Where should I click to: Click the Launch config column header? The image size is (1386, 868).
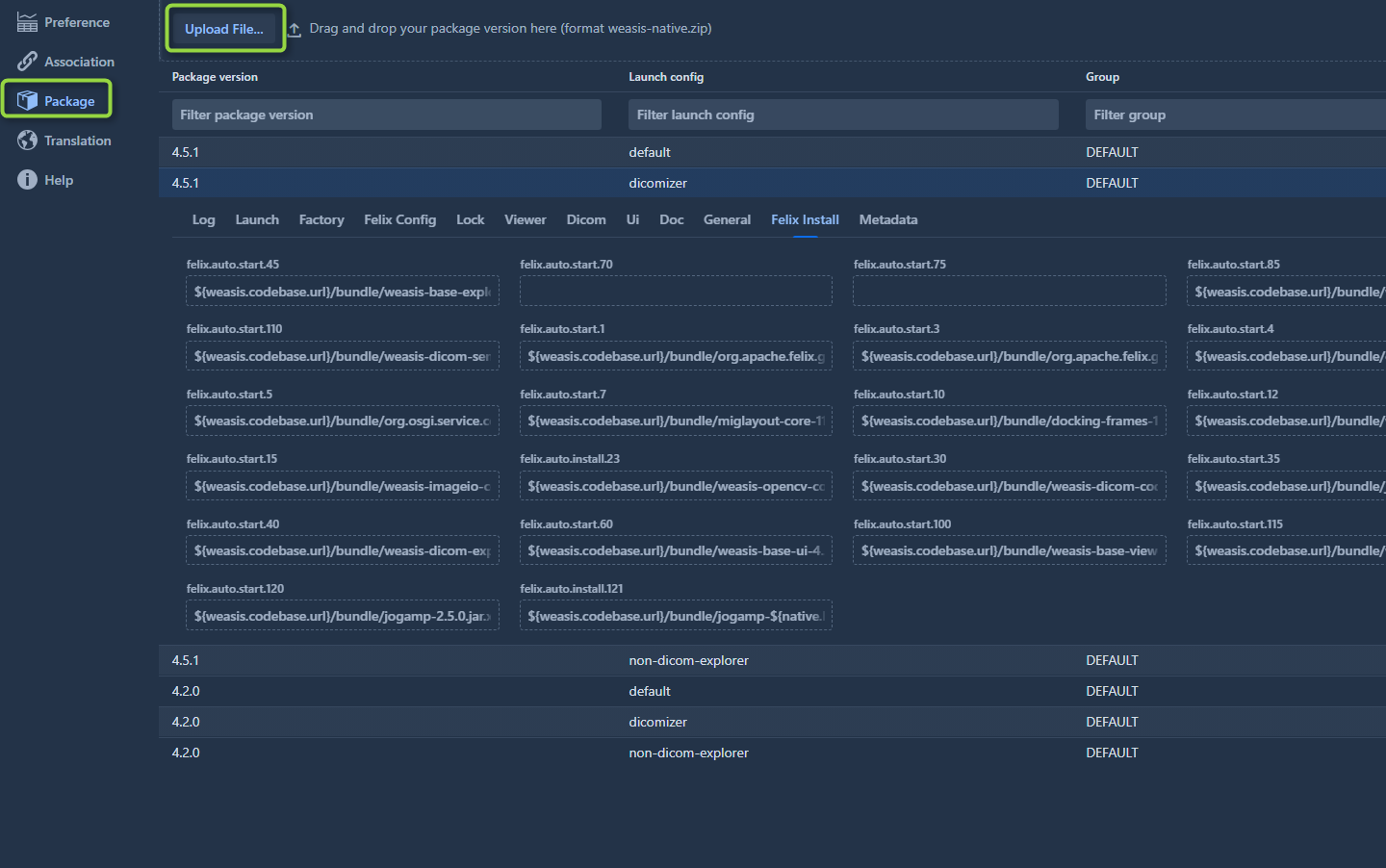(666, 77)
